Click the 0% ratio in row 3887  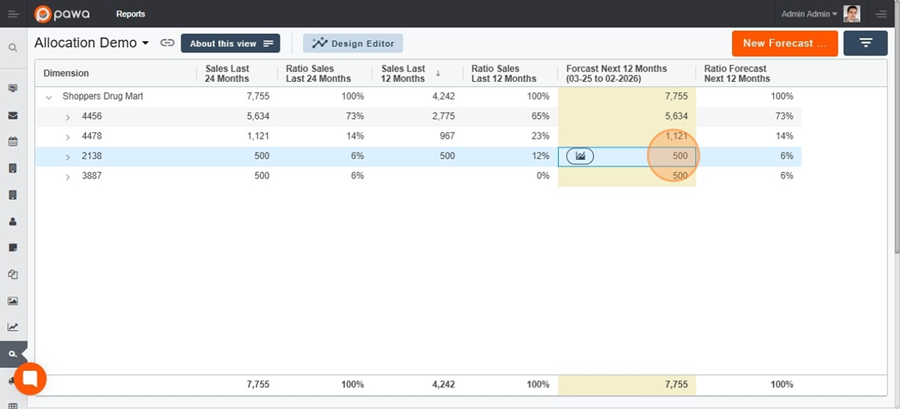point(542,176)
